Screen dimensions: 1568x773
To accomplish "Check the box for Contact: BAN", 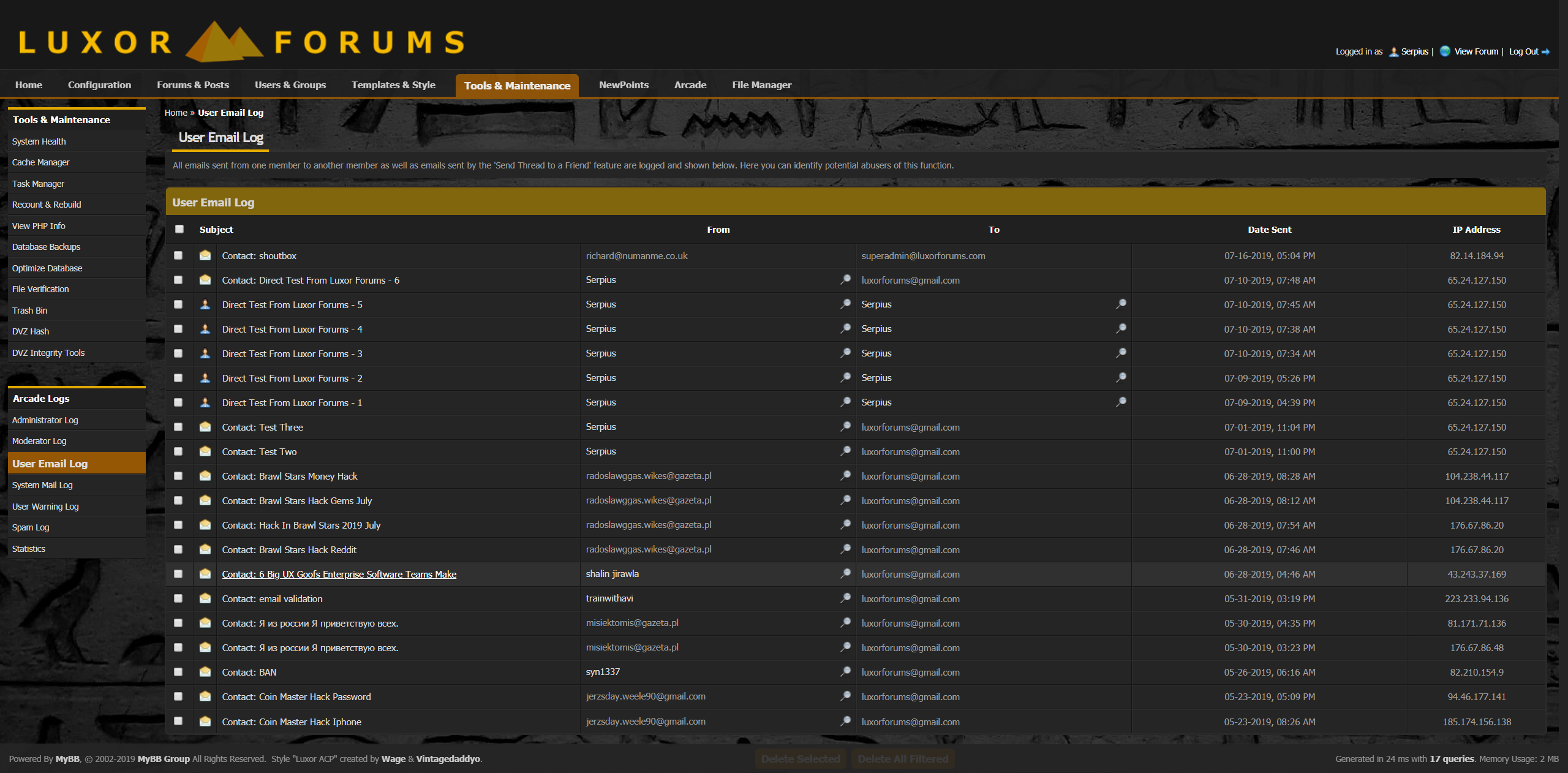I will [x=178, y=672].
